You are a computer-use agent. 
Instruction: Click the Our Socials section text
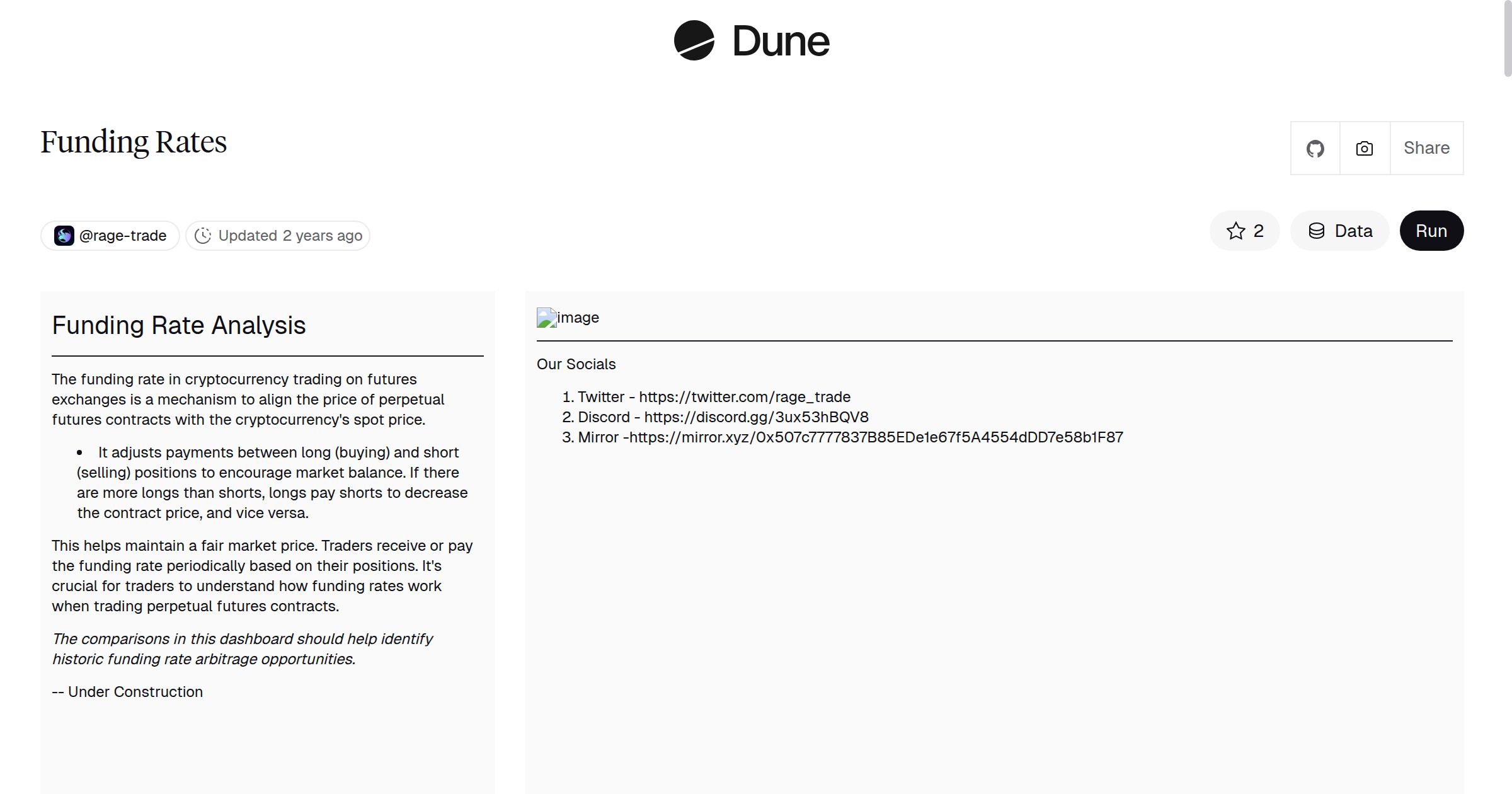[x=576, y=364]
